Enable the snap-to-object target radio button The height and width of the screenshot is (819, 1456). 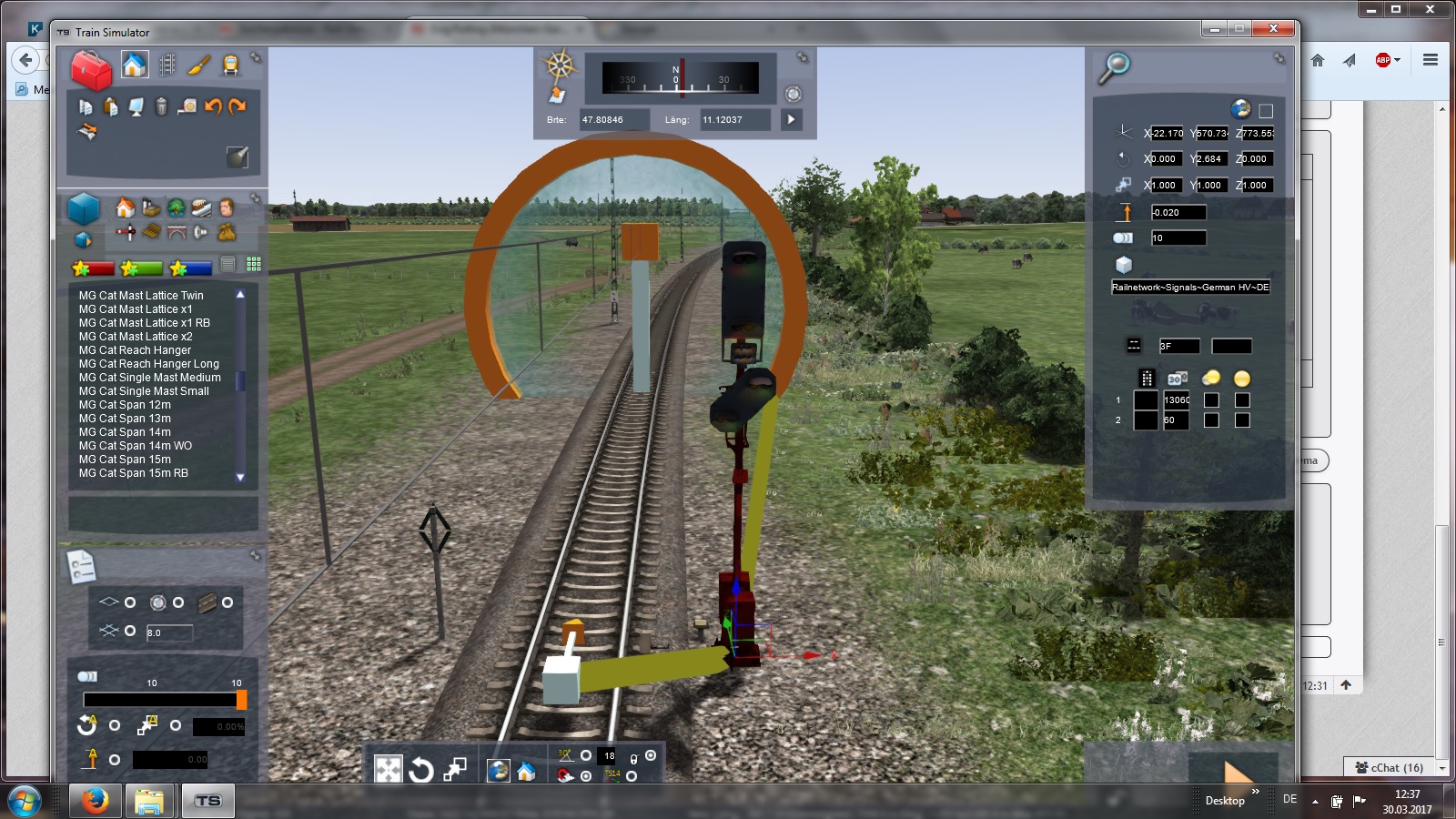[x=178, y=602]
